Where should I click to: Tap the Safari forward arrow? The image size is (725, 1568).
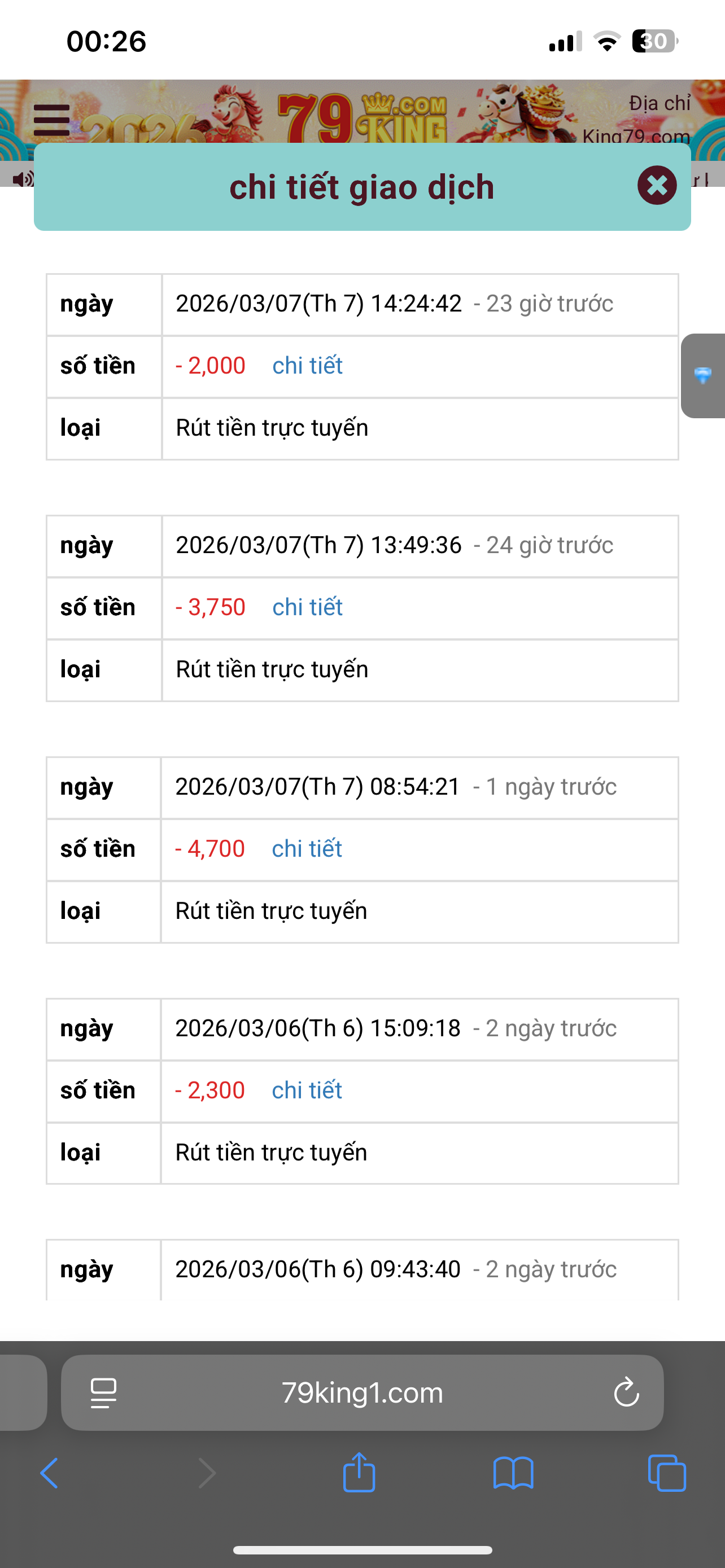(207, 1474)
